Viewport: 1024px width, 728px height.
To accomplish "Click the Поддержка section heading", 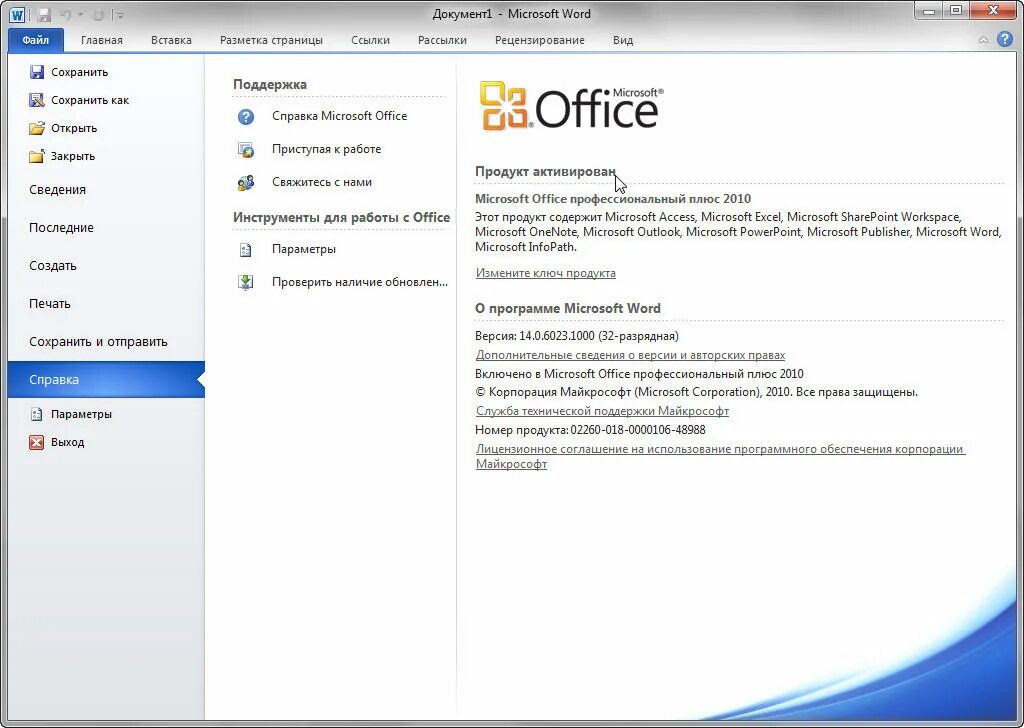I will 270,84.
